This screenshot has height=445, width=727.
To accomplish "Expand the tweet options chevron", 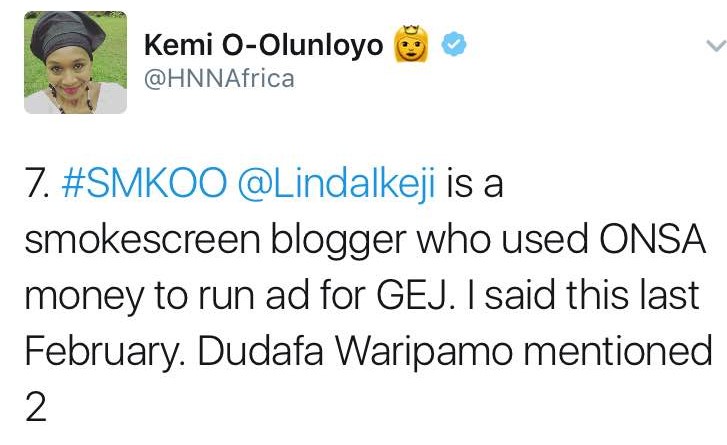I will pyautogui.click(x=715, y=45).
